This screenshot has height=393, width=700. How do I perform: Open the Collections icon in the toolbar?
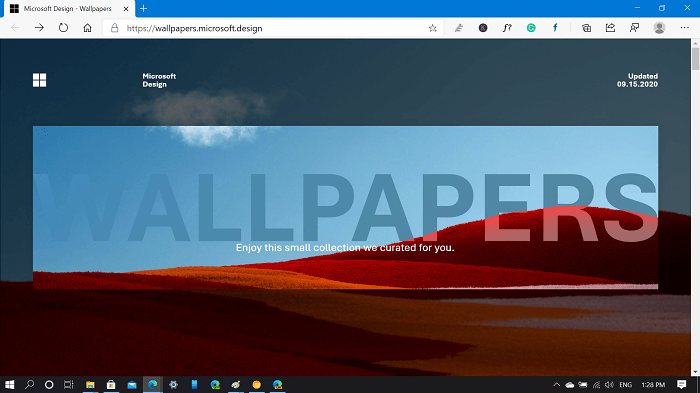[x=586, y=28]
